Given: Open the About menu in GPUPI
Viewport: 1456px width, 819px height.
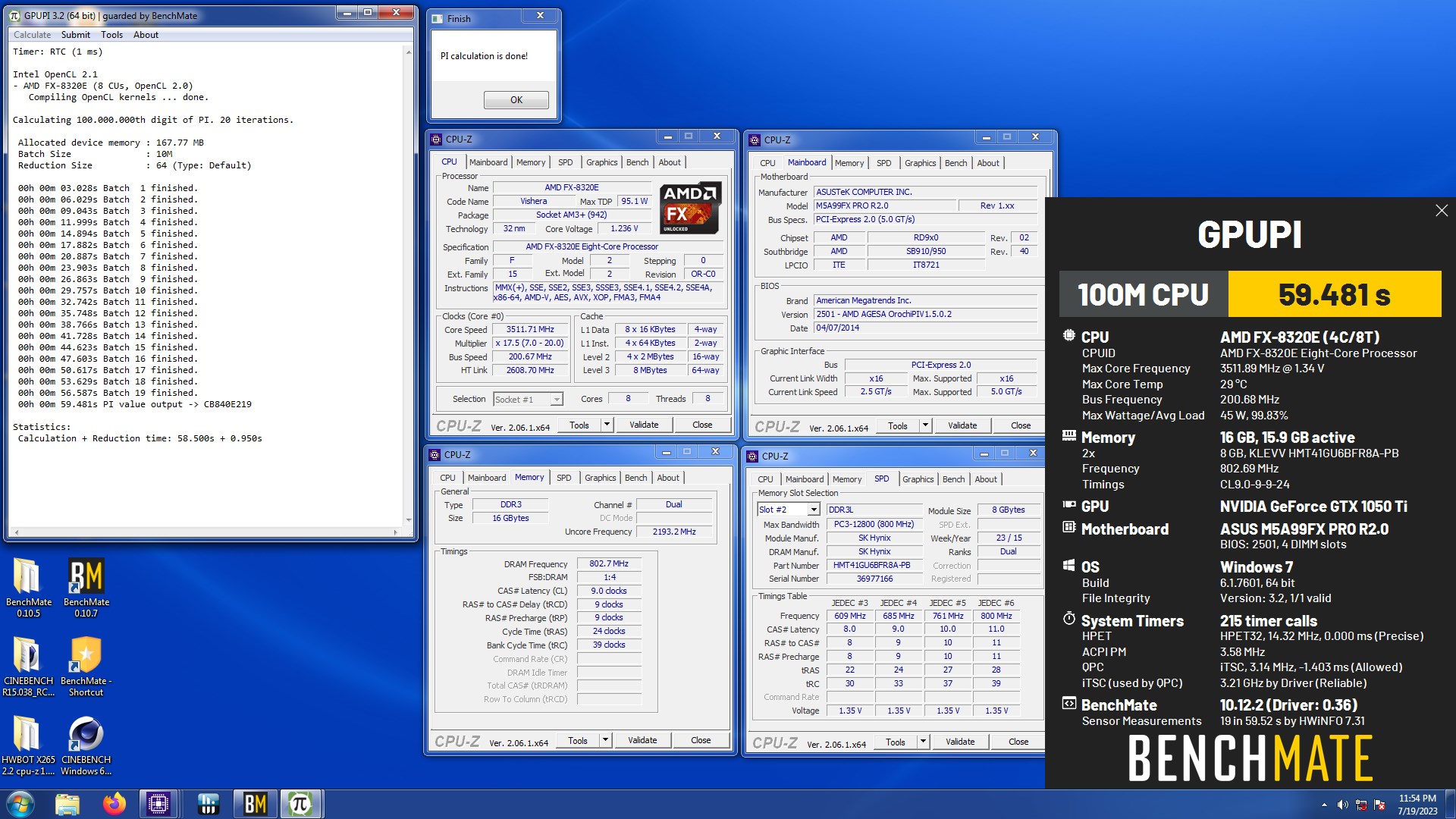Looking at the screenshot, I should 146,35.
